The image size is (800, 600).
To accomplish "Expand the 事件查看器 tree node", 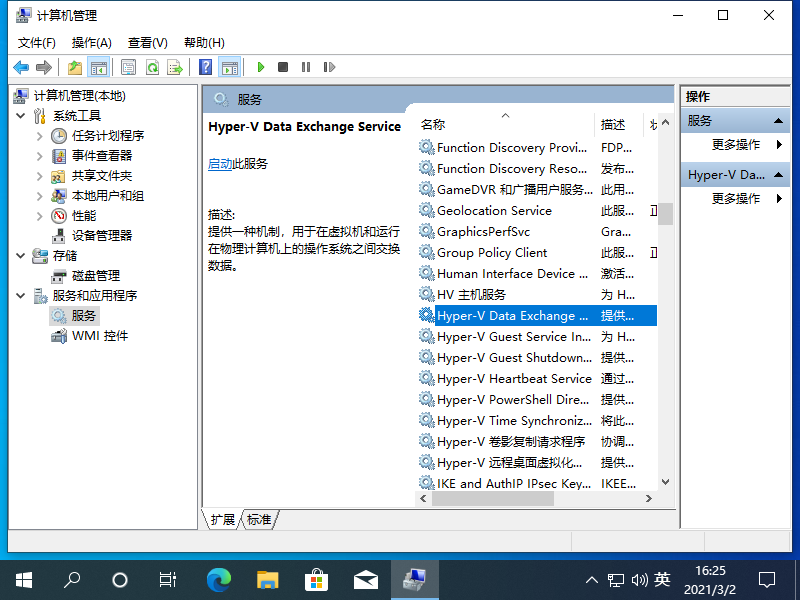I will click(41, 154).
